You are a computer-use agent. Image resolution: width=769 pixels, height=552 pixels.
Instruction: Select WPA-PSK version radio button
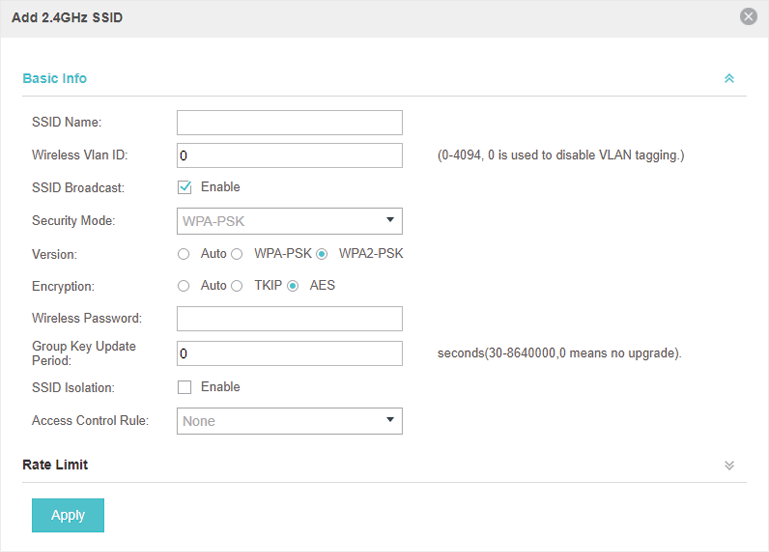pyautogui.click(x=237, y=254)
